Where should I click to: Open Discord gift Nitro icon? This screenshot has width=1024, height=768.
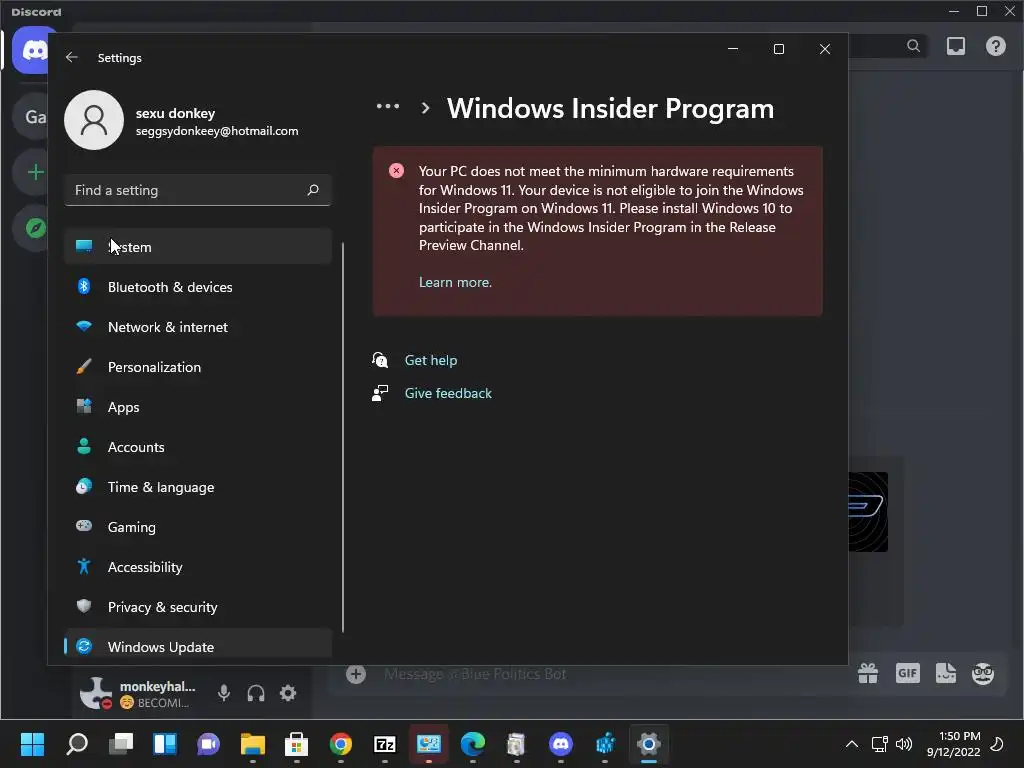[x=868, y=673]
